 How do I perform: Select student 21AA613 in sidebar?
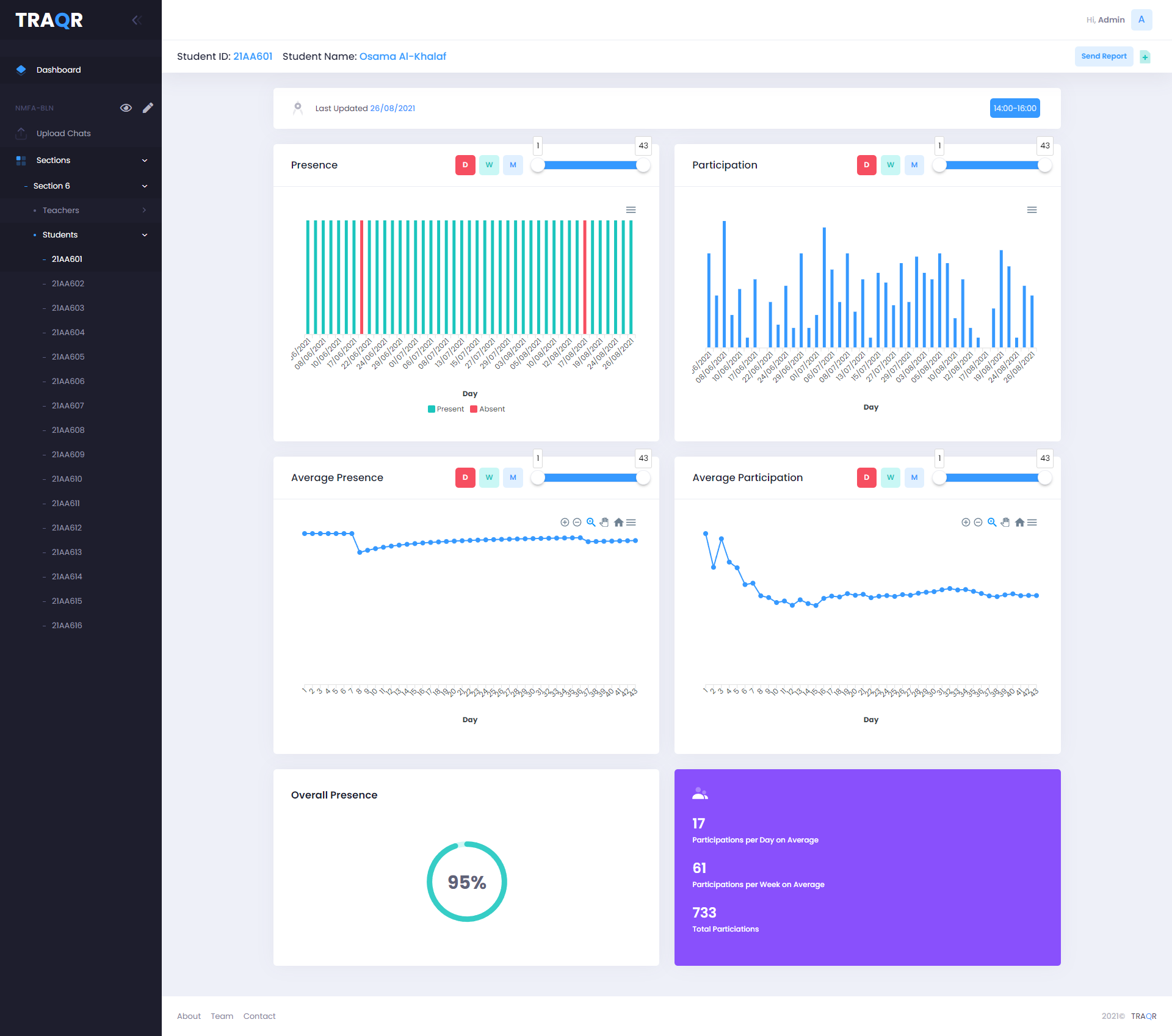click(x=81, y=552)
